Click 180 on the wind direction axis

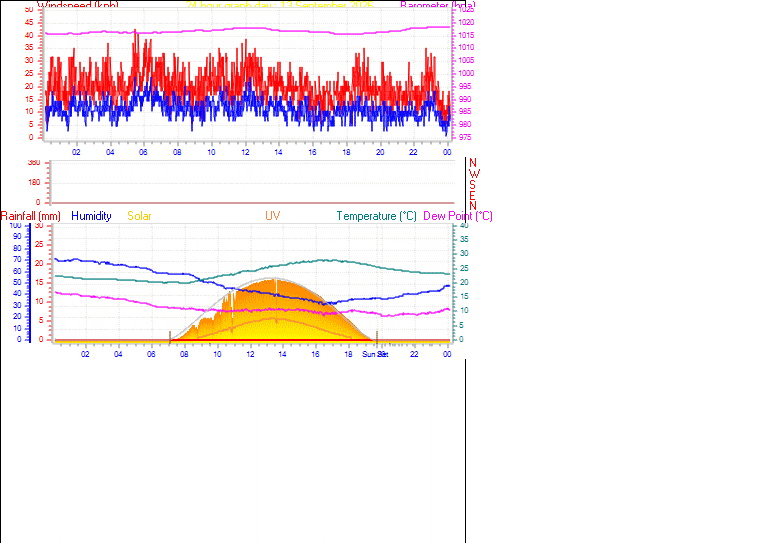click(34, 183)
